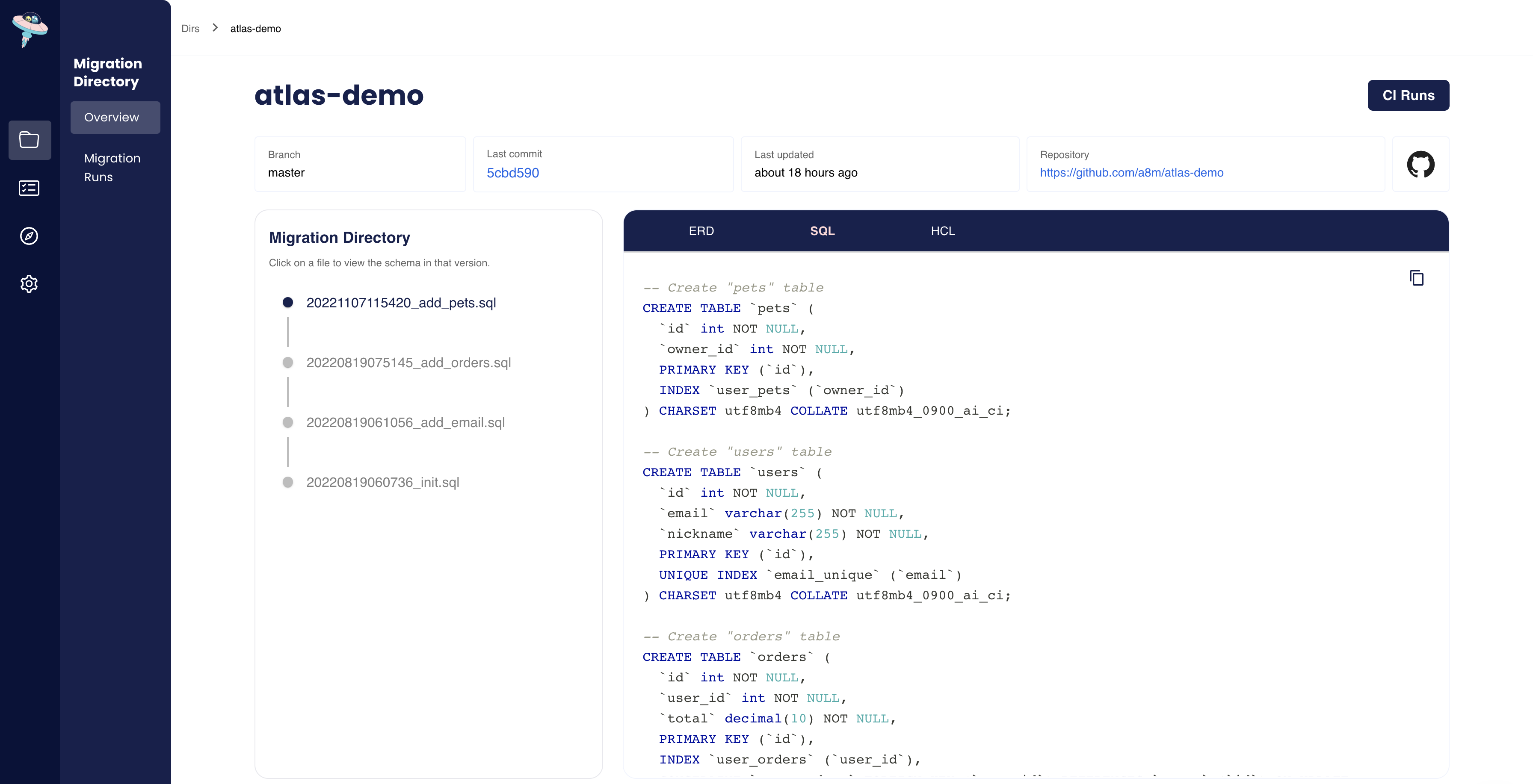Select the version dot for 20221107115420_add_pets.sql

point(289,303)
